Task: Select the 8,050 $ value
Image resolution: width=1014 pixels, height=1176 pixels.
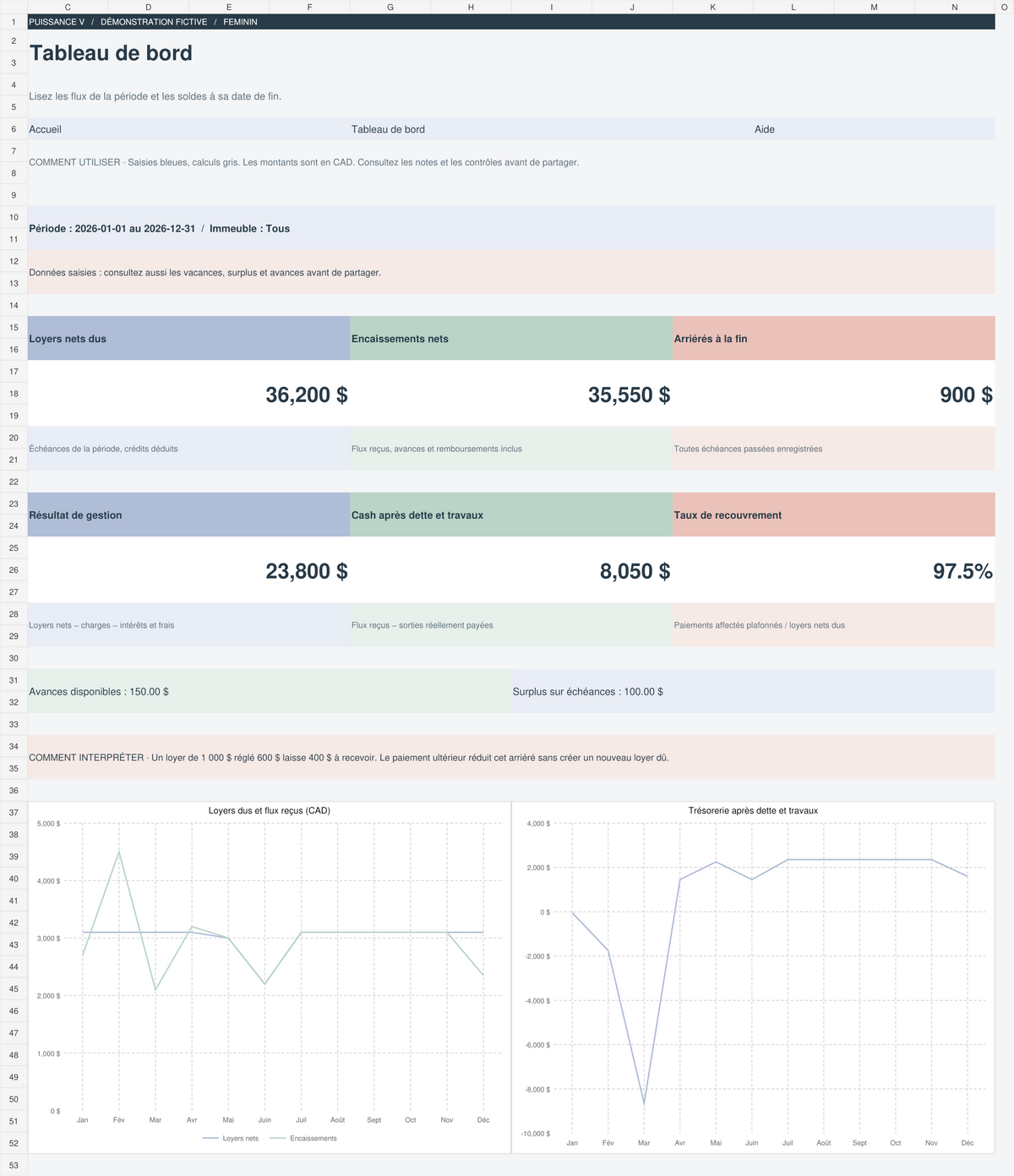Action: [635, 571]
